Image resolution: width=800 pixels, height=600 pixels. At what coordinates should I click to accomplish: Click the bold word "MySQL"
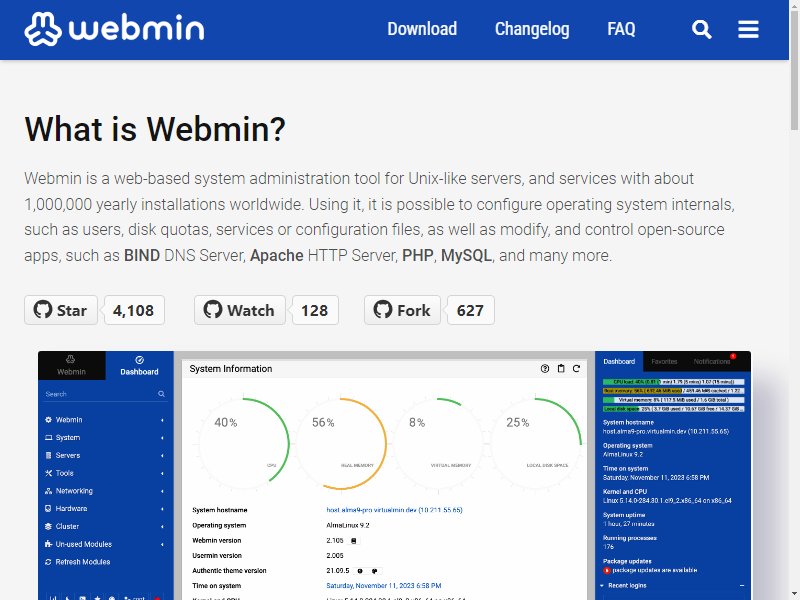(466, 255)
